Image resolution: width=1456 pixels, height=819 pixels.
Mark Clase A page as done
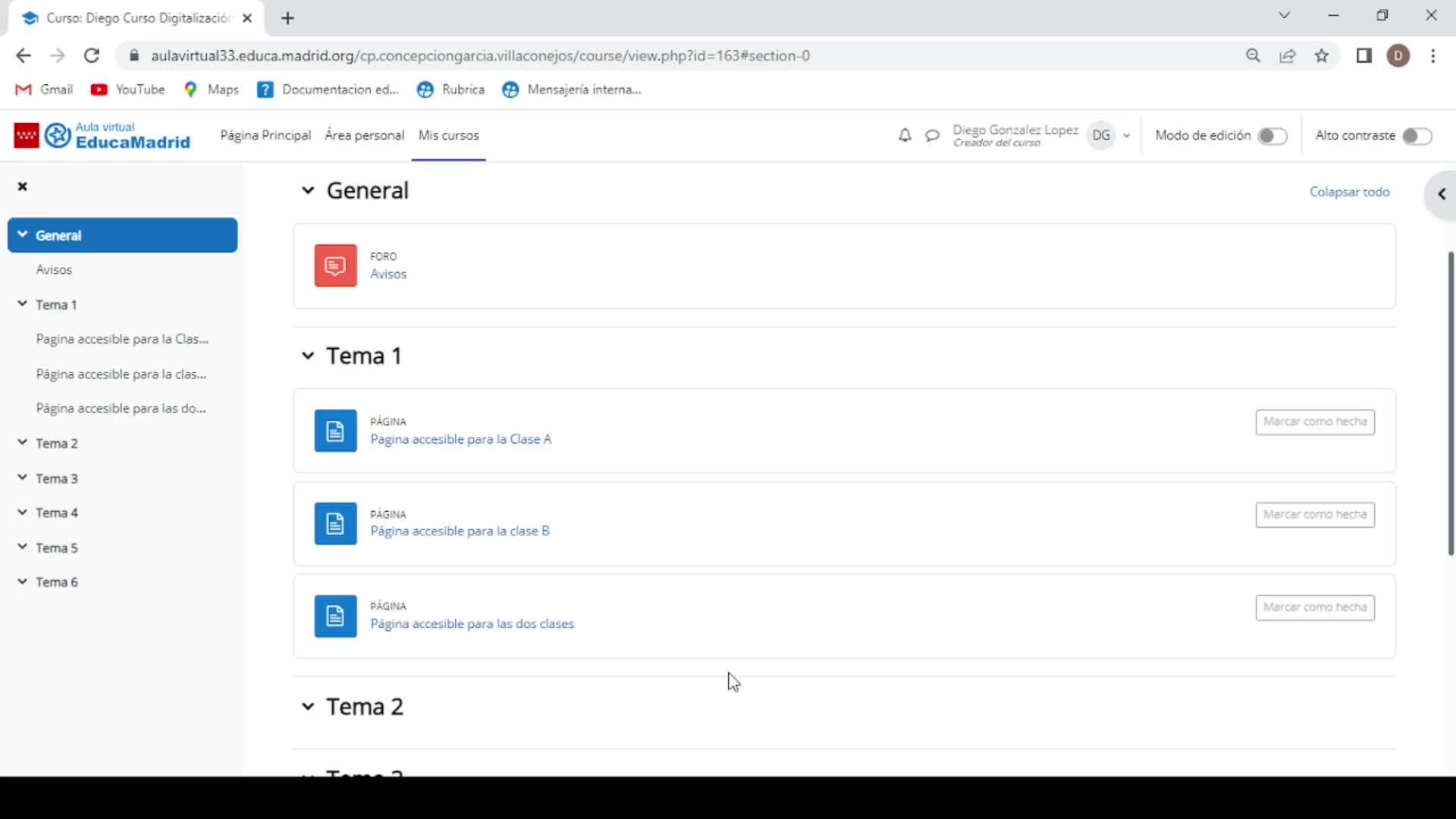(x=1314, y=422)
